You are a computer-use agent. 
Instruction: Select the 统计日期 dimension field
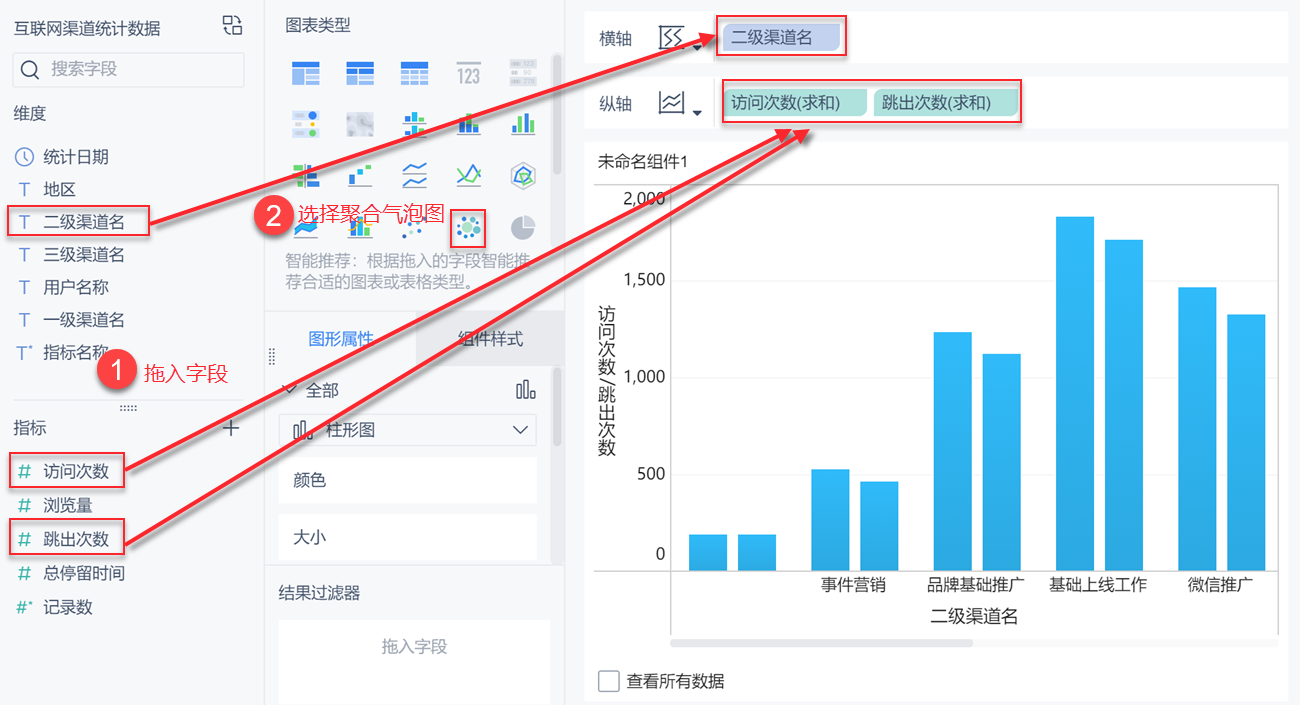tap(76, 157)
